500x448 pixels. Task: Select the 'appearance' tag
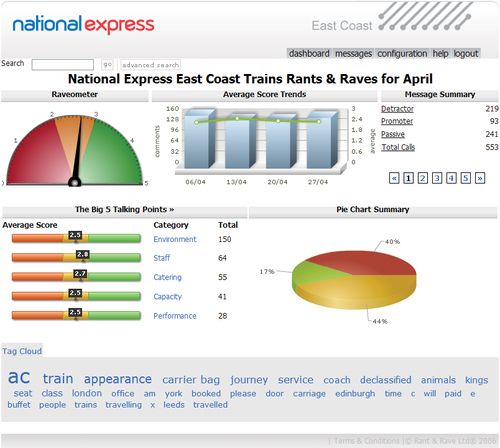pyautogui.click(x=118, y=379)
